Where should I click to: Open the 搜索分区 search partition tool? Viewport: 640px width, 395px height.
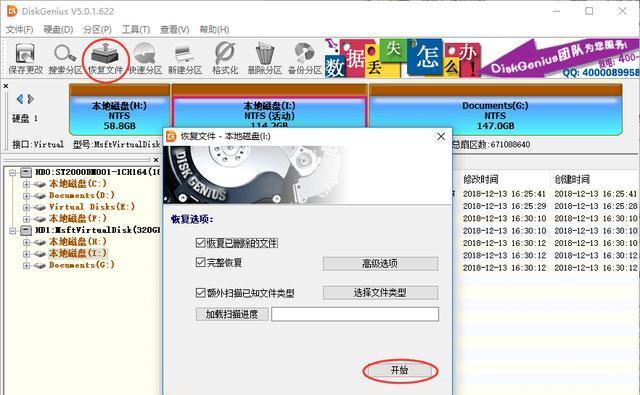(x=65, y=59)
